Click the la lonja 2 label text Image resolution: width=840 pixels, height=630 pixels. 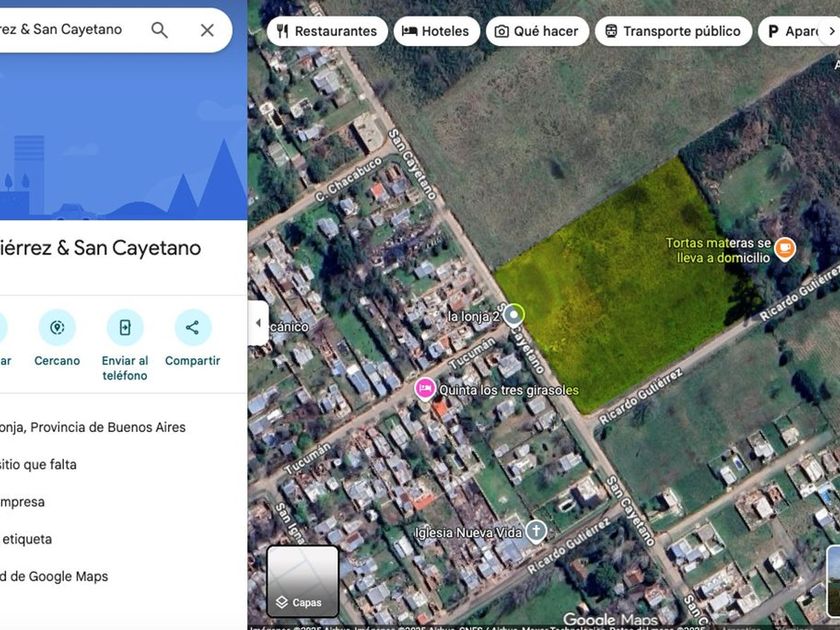click(x=474, y=317)
